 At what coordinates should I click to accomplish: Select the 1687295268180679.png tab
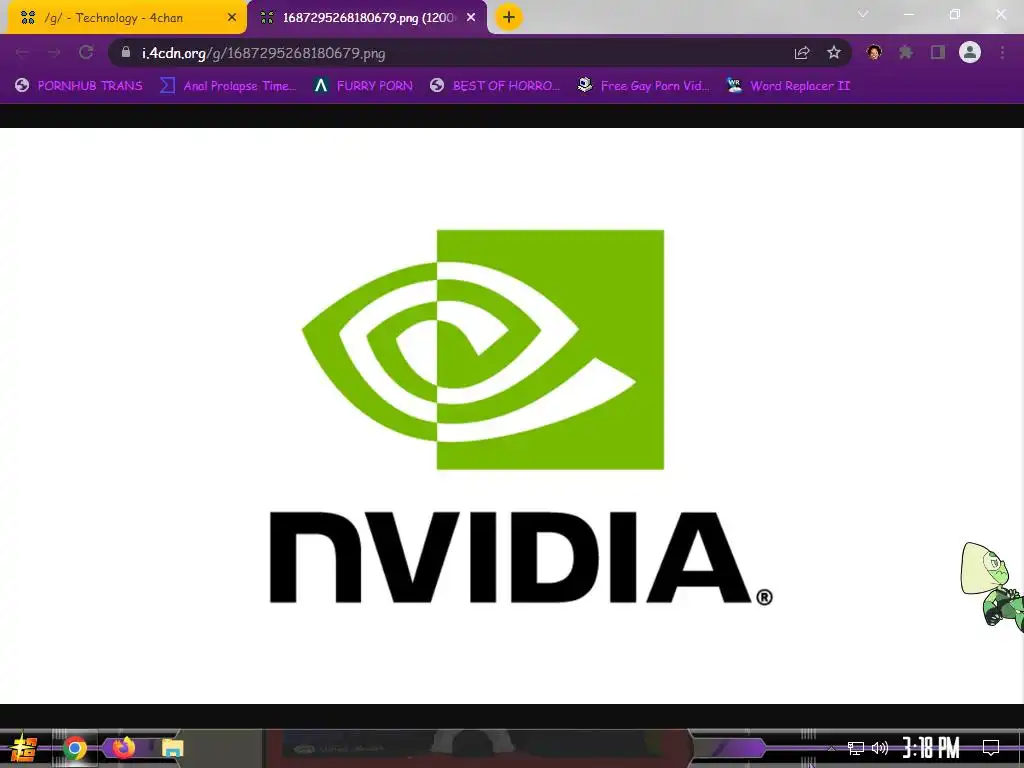(x=368, y=18)
